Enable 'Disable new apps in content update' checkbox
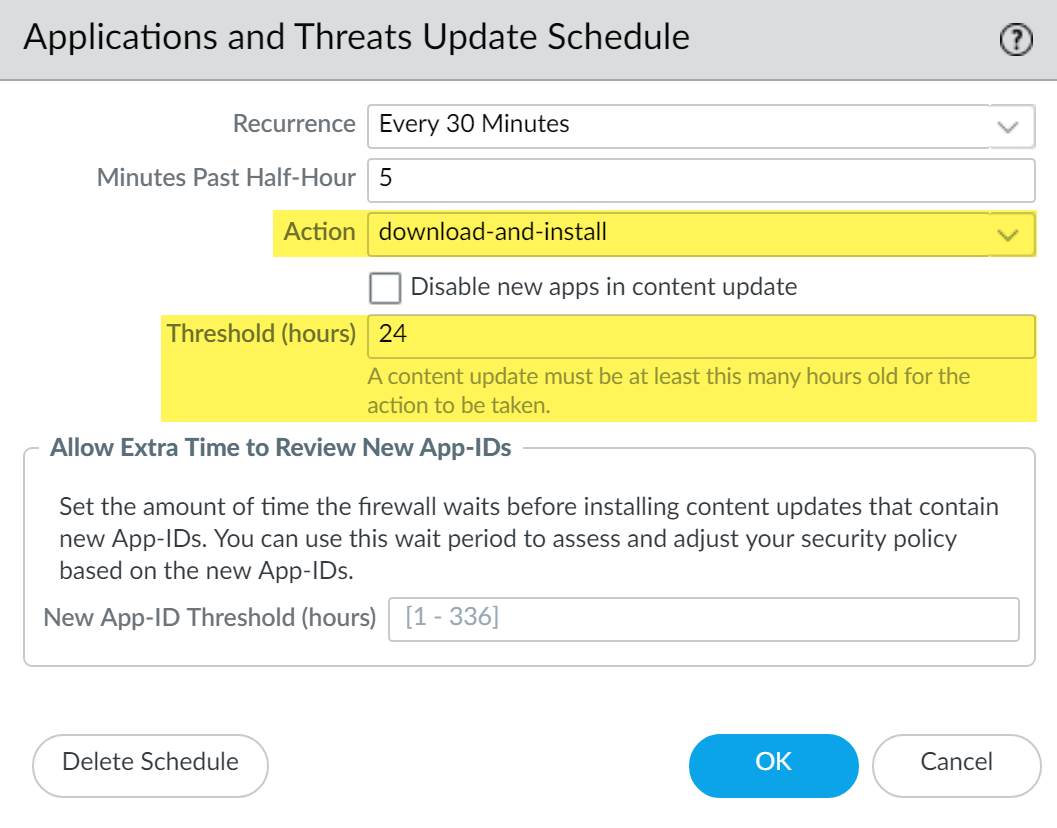Image resolution: width=1057 pixels, height=828 pixels. pos(385,288)
